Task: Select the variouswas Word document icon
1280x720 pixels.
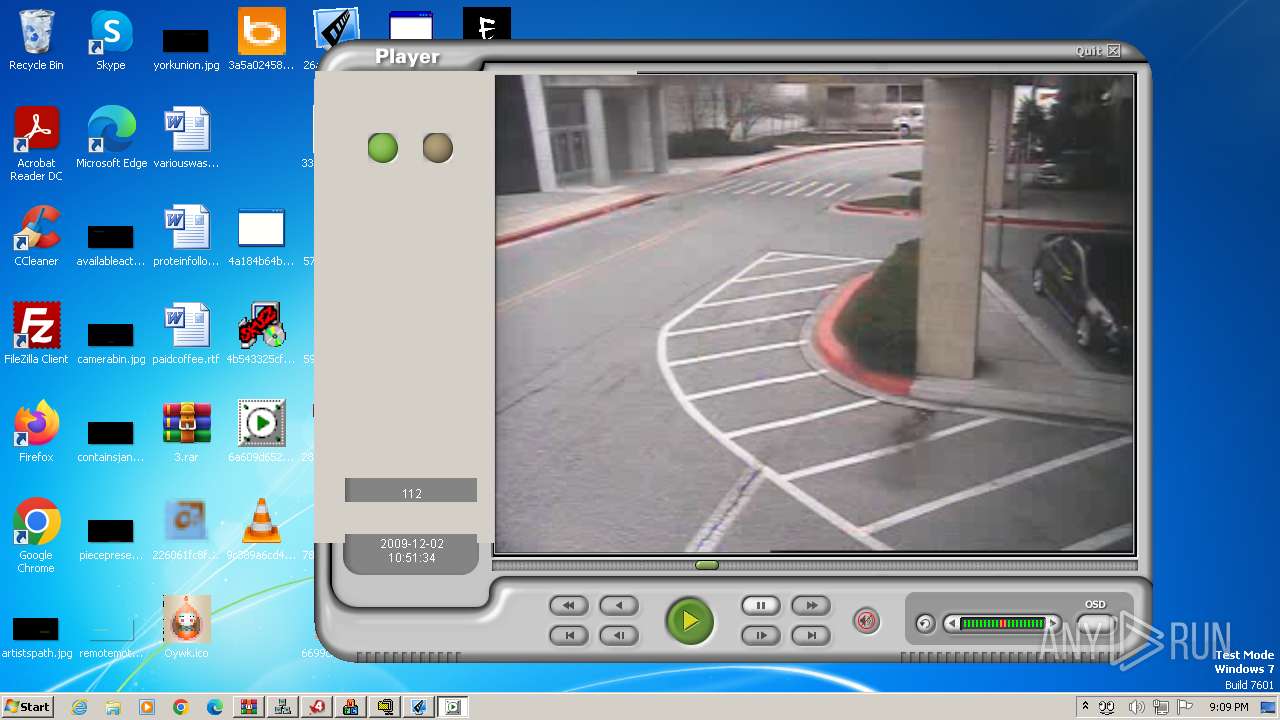Action: [x=186, y=138]
